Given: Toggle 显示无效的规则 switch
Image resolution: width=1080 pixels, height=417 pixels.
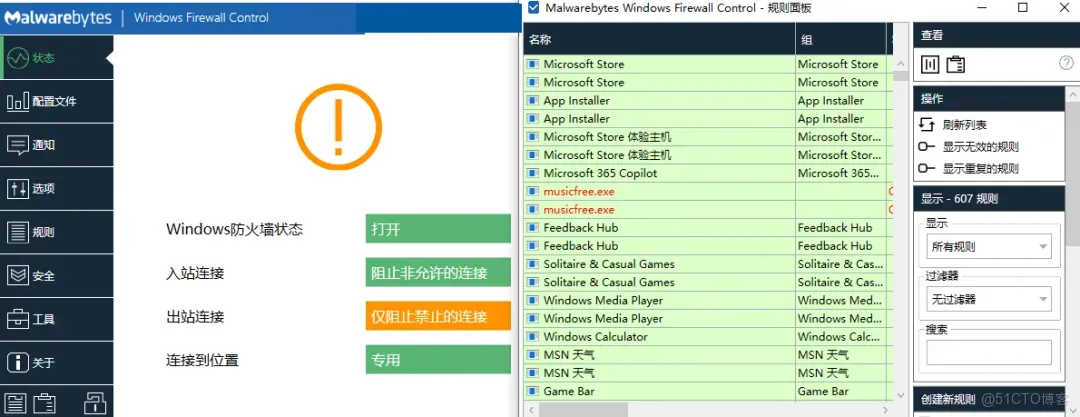Looking at the screenshot, I should 927,147.
